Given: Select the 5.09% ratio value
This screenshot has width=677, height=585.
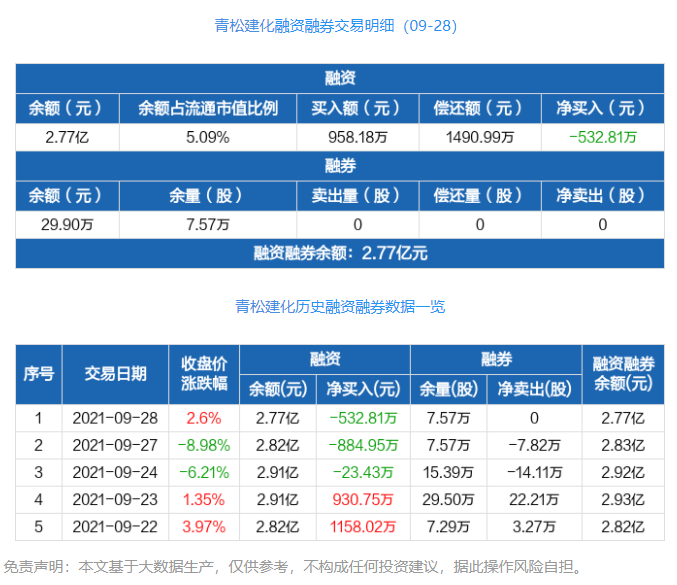Looking at the screenshot, I should [x=208, y=137].
